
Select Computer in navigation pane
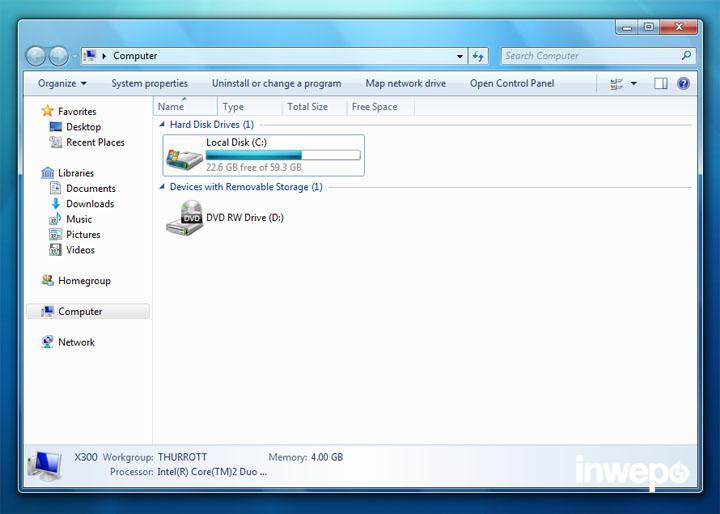click(80, 311)
